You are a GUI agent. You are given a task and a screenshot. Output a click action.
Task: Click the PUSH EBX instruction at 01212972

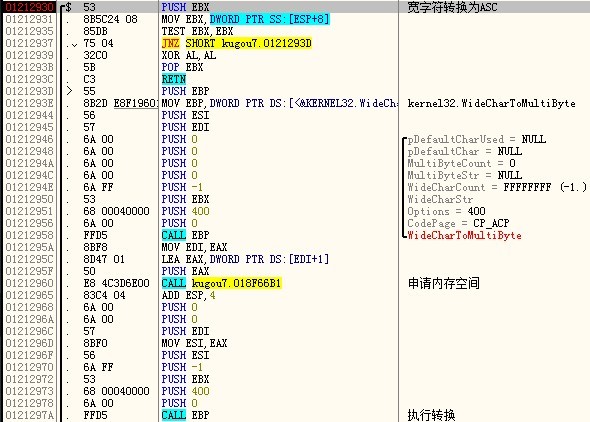click(186, 379)
